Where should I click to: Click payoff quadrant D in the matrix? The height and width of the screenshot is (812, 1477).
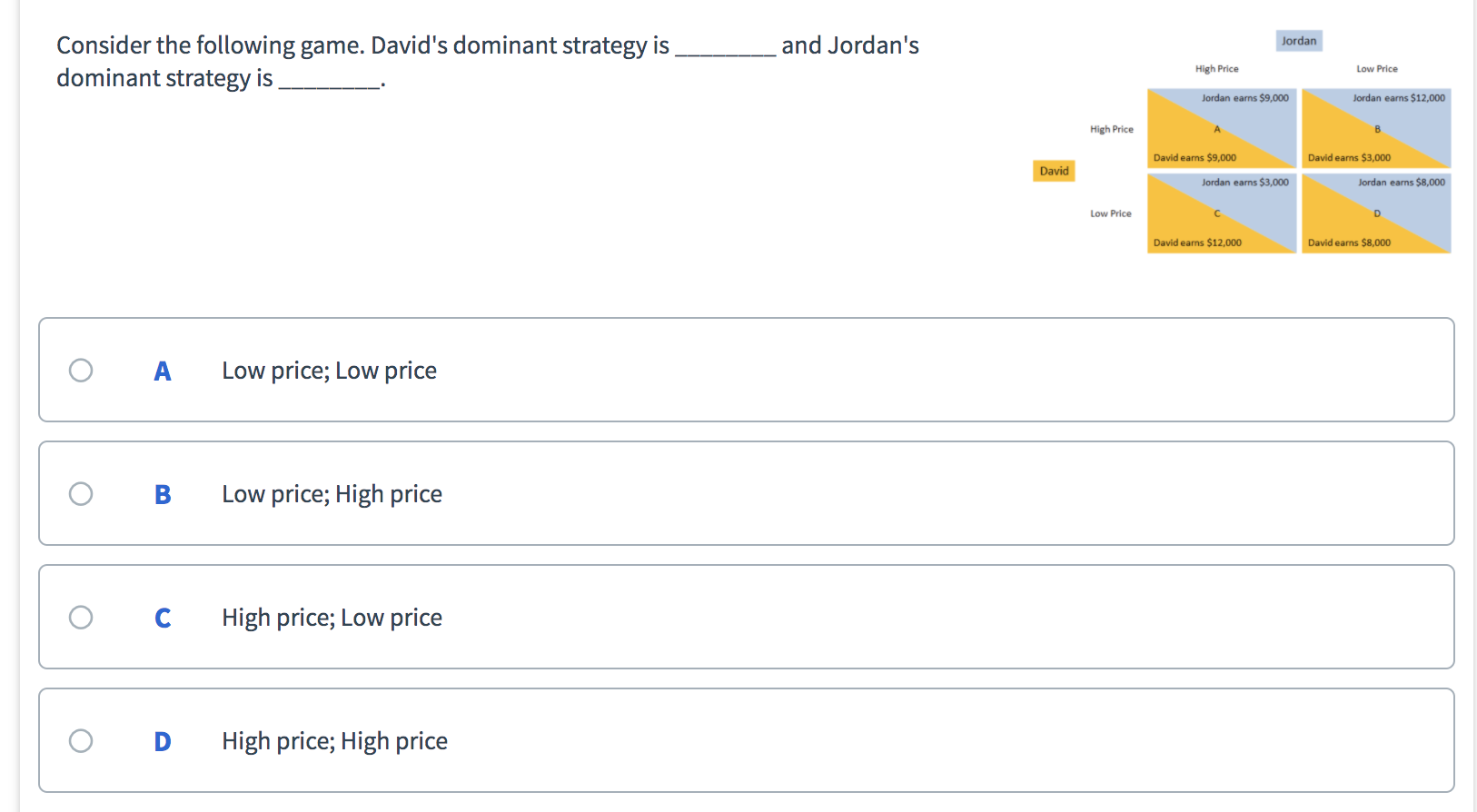[1376, 213]
